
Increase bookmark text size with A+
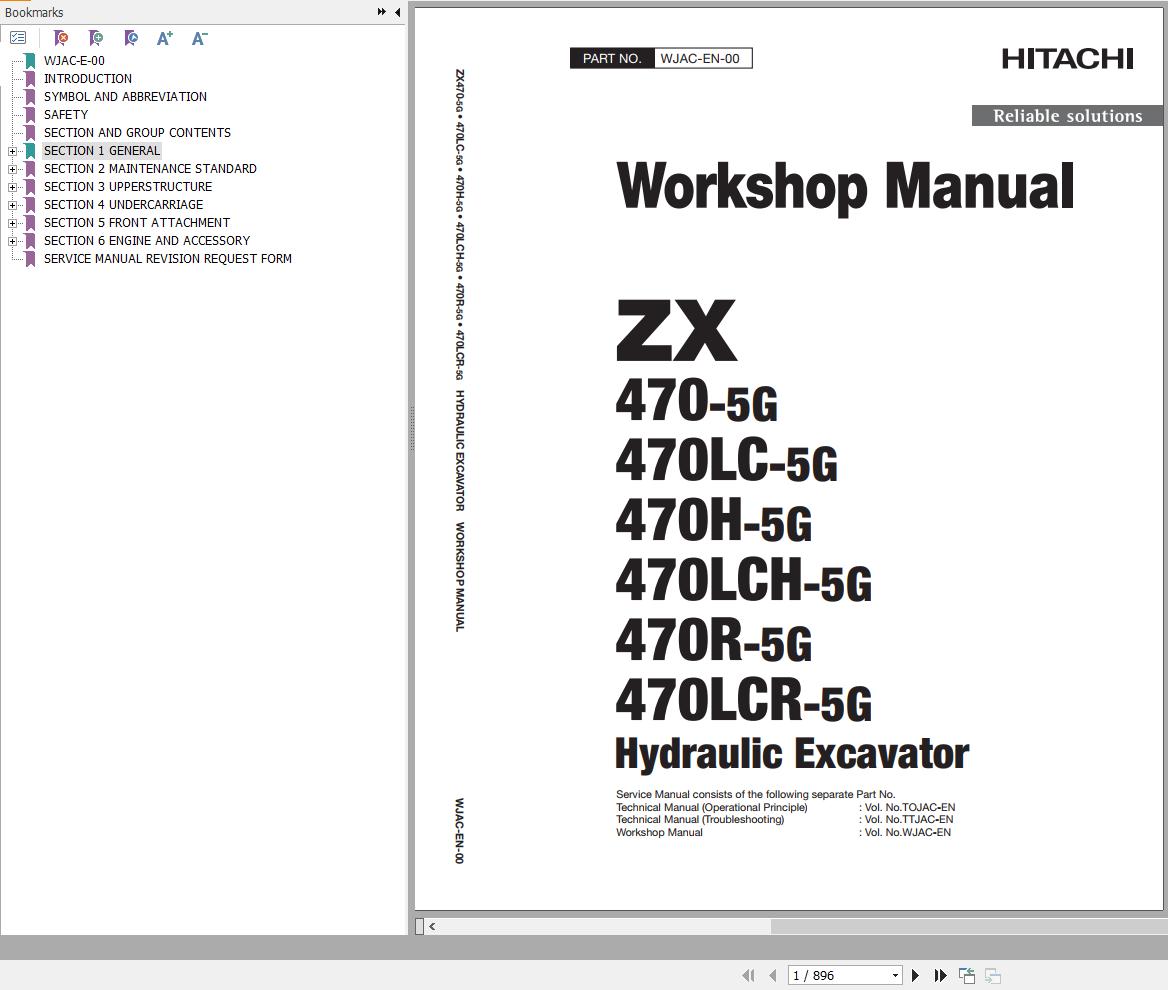click(165, 38)
